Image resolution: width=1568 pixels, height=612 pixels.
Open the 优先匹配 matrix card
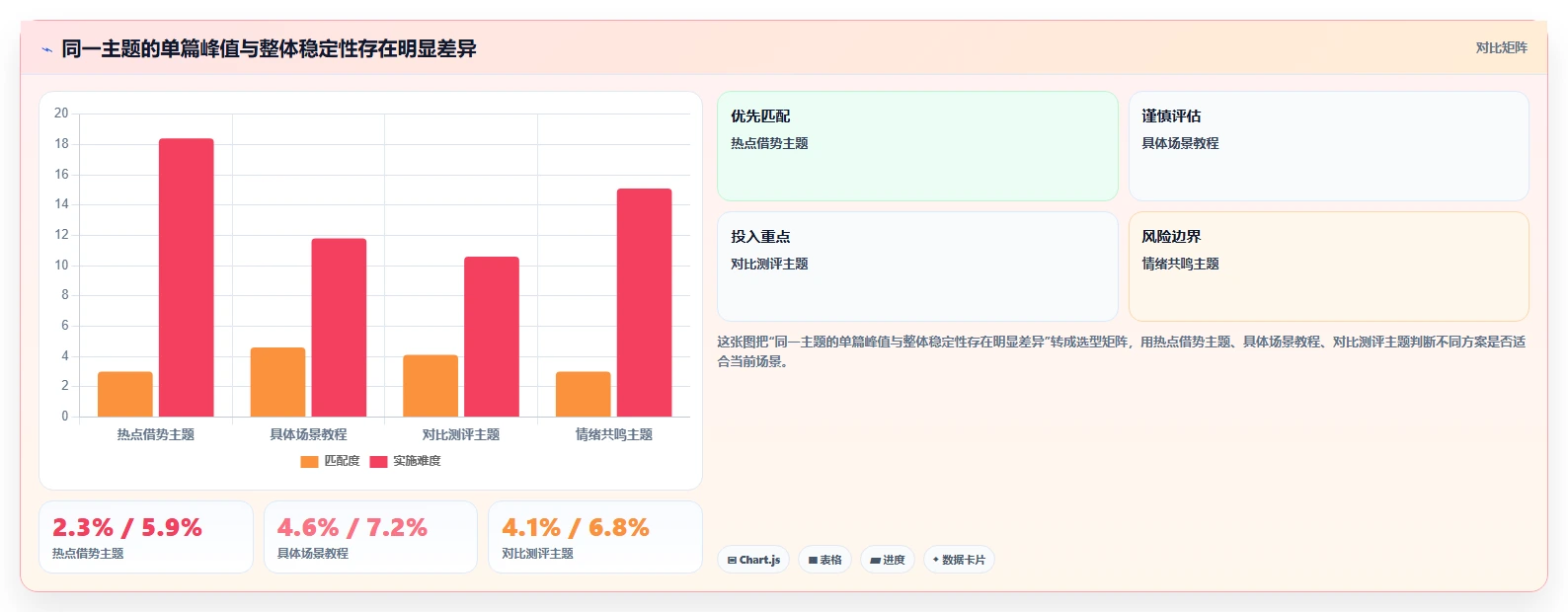[x=917, y=146]
